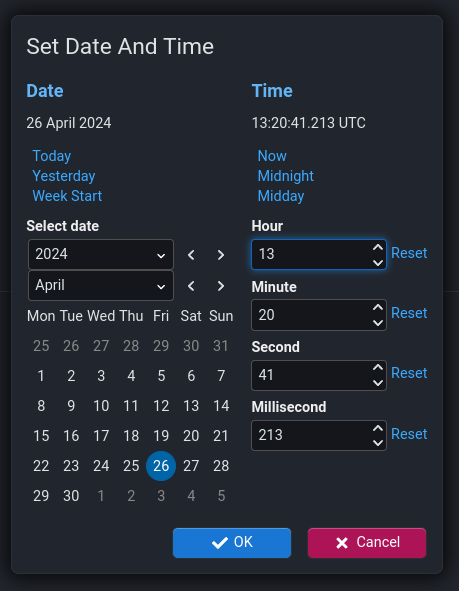Increase the Second value with up arrow
459x591 pixels.
[378, 367]
